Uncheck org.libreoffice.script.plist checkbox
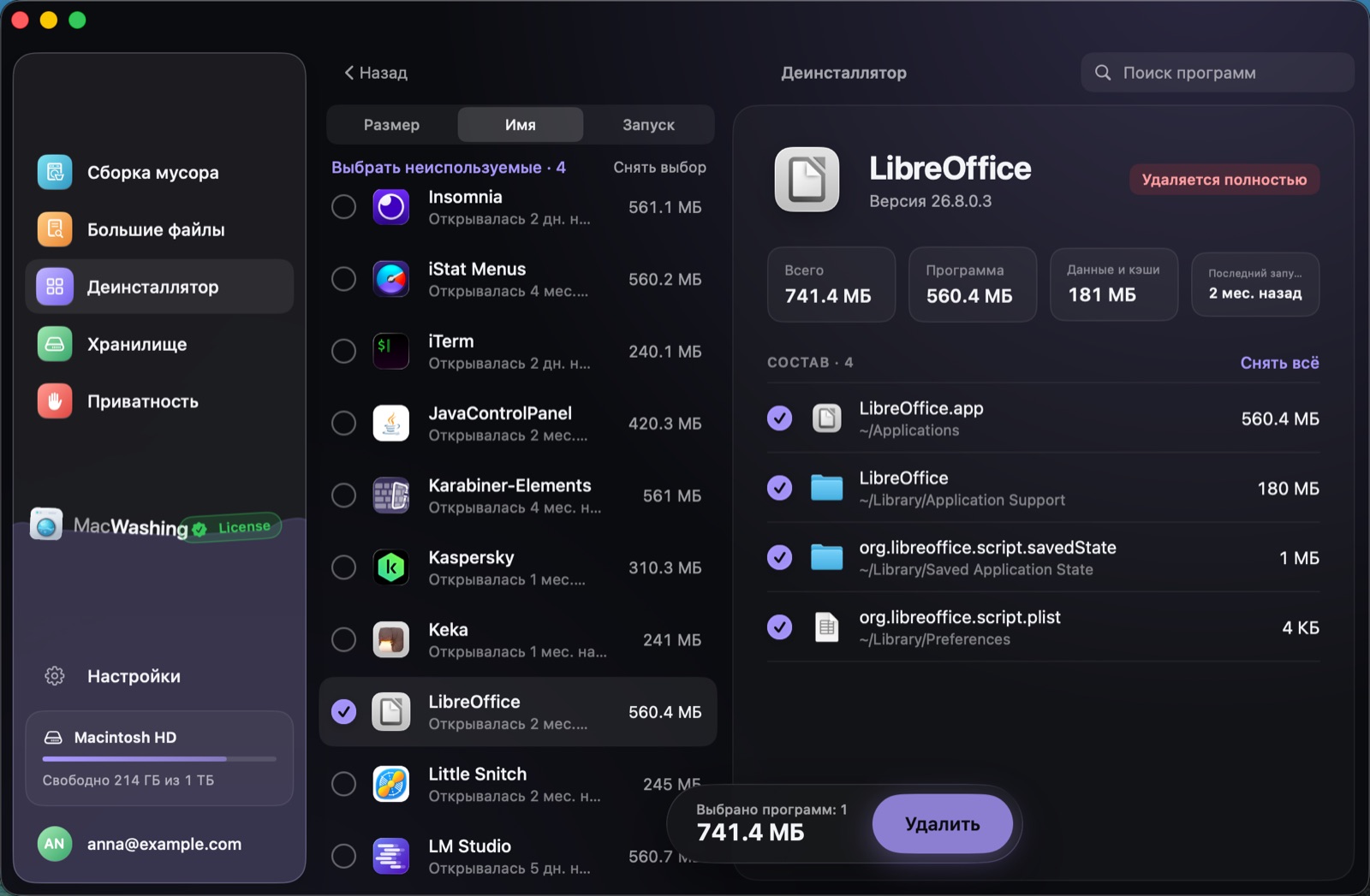 779,627
